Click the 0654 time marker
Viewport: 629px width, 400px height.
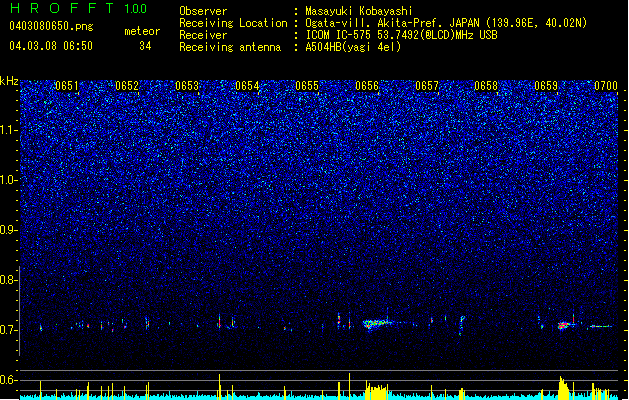click(247, 86)
